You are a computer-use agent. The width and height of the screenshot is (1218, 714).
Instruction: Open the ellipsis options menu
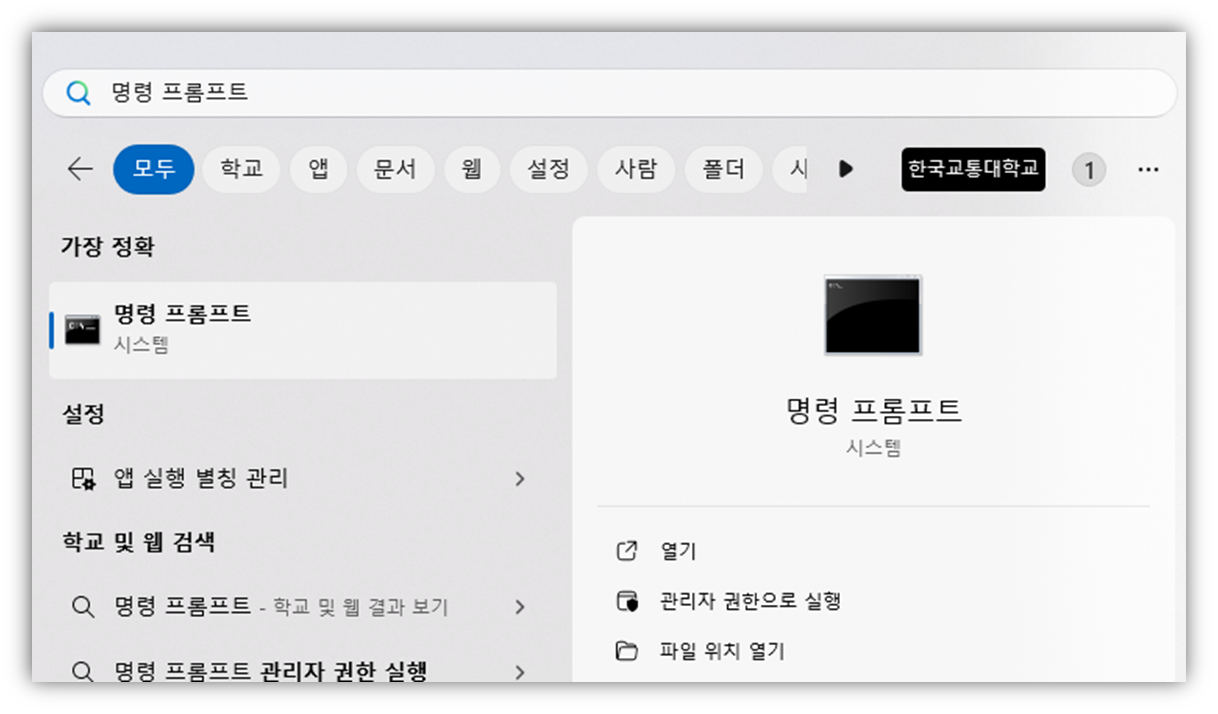tap(1147, 169)
